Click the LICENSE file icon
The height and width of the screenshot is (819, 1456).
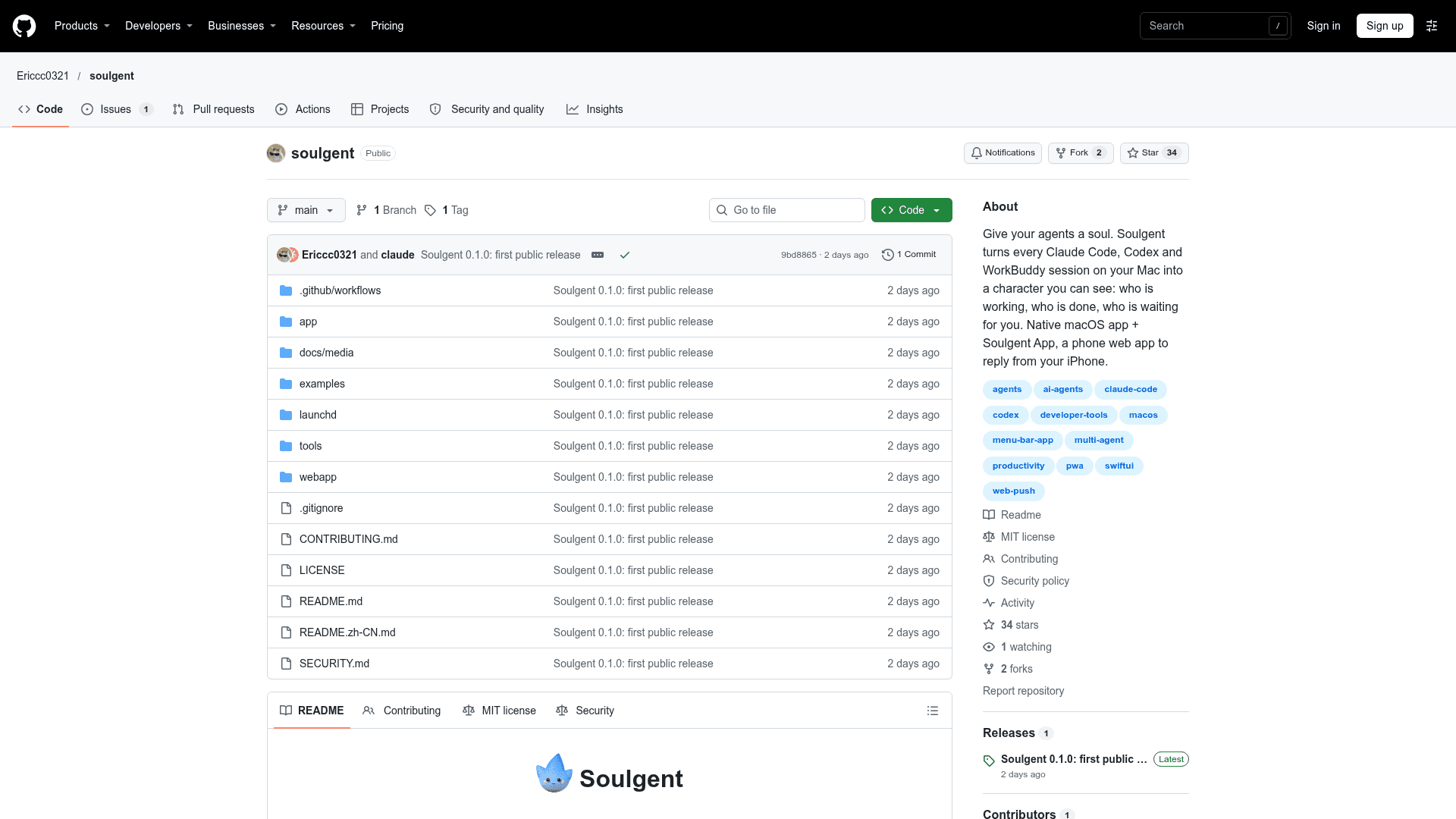(286, 570)
